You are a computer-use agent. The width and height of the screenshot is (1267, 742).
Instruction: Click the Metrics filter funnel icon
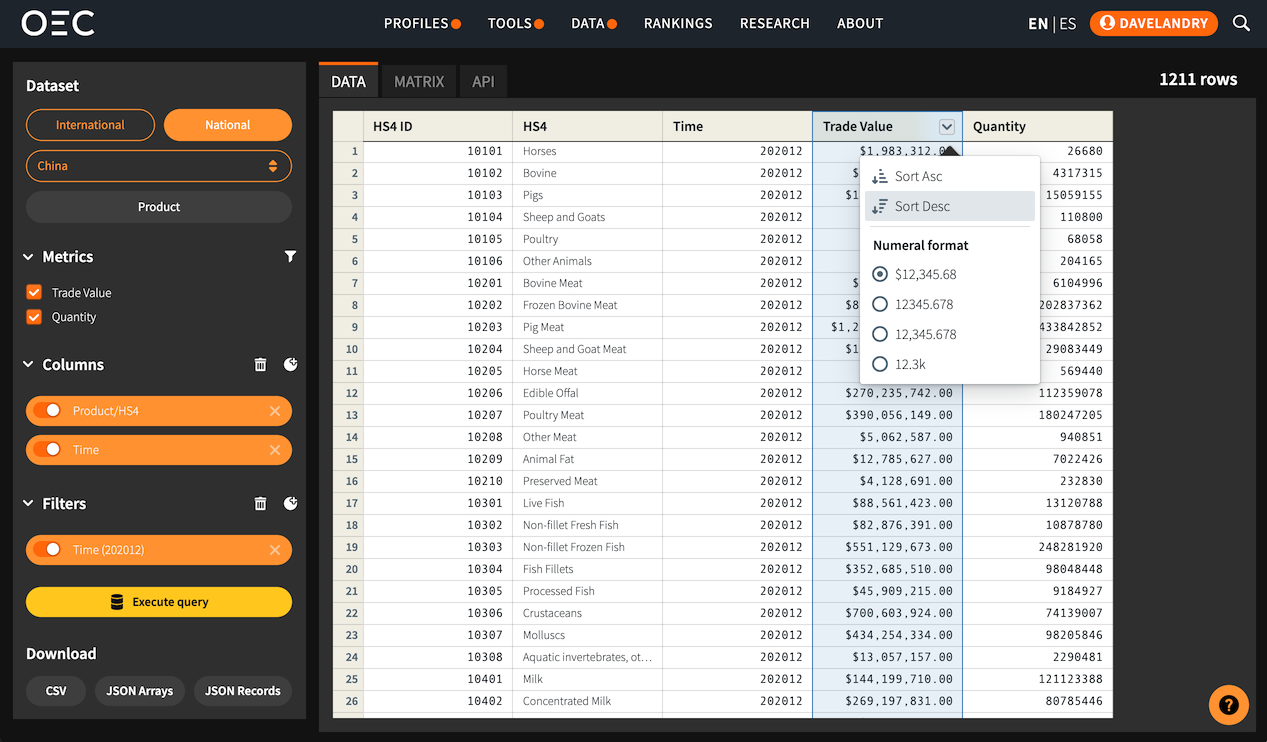click(290, 257)
